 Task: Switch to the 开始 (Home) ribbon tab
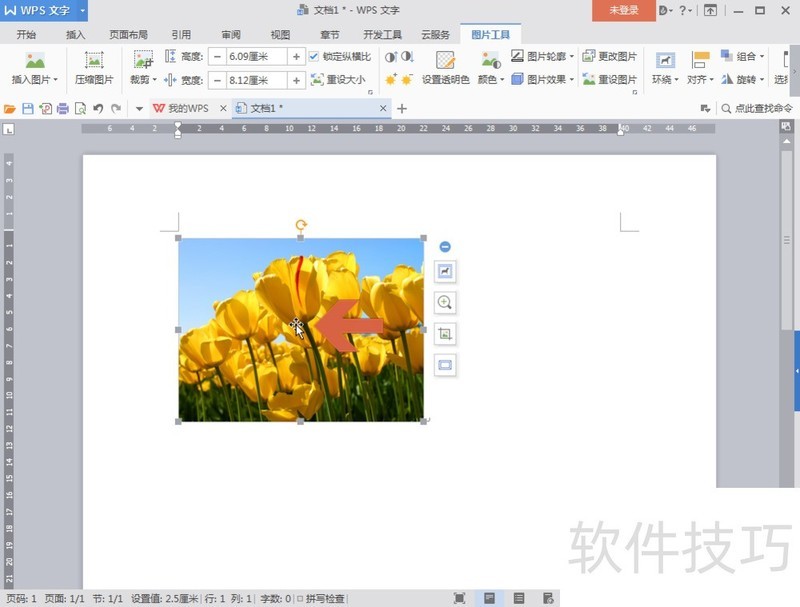click(27, 33)
